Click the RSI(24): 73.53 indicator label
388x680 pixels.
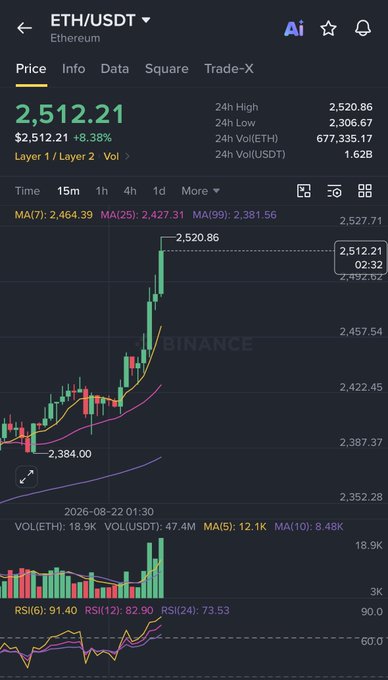(196, 611)
